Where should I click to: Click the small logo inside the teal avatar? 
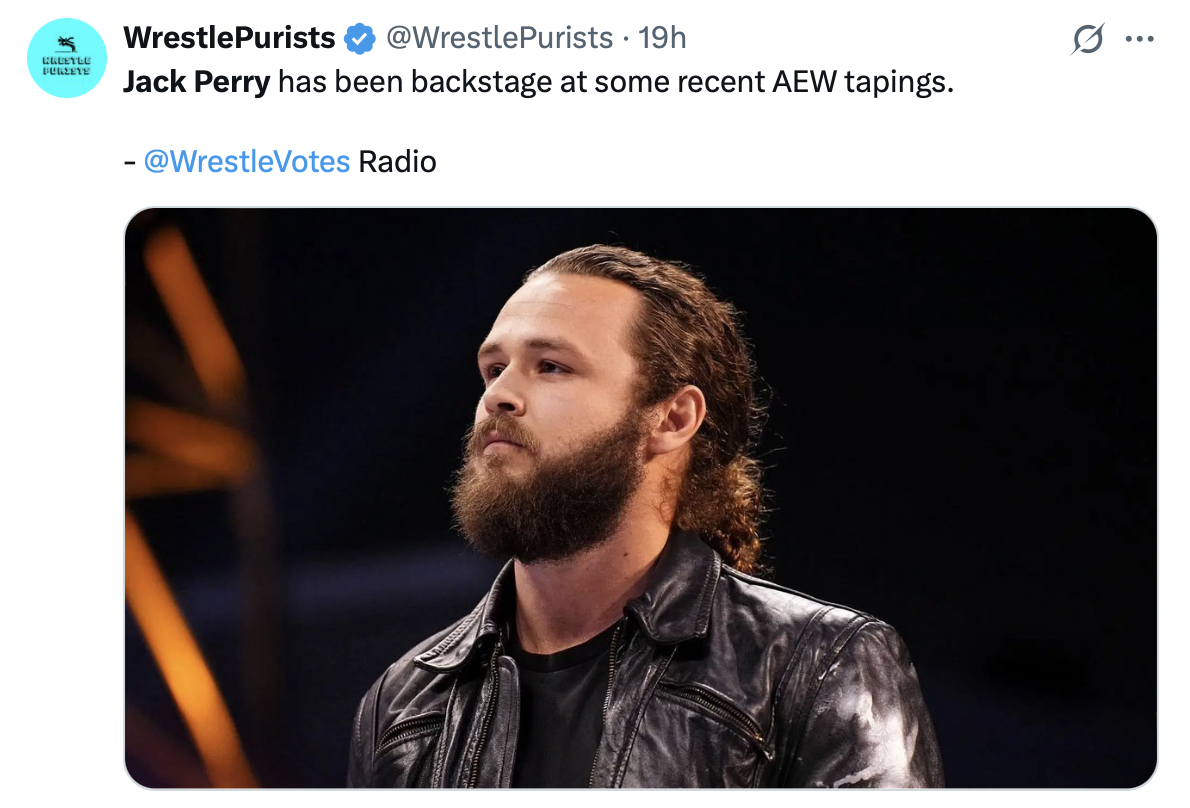(x=67, y=56)
